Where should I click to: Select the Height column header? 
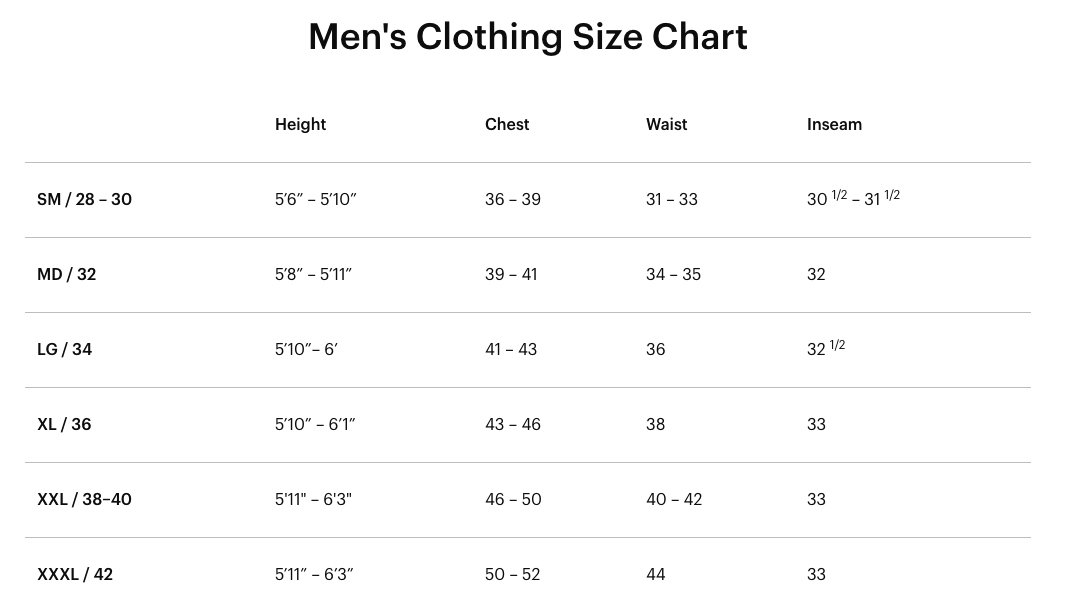(x=300, y=125)
